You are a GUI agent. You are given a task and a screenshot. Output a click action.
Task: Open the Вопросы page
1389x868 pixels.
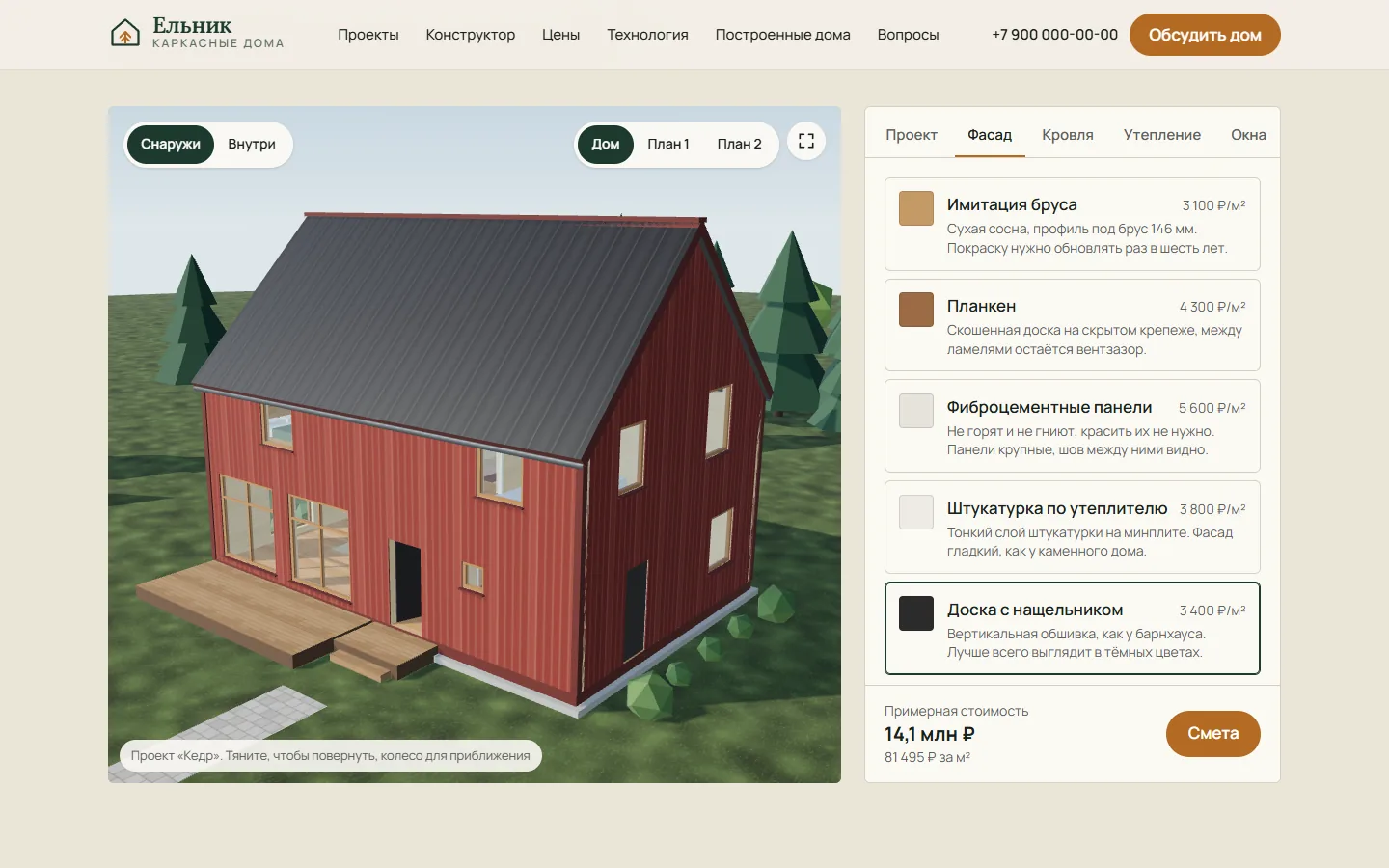(x=909, y=35)
